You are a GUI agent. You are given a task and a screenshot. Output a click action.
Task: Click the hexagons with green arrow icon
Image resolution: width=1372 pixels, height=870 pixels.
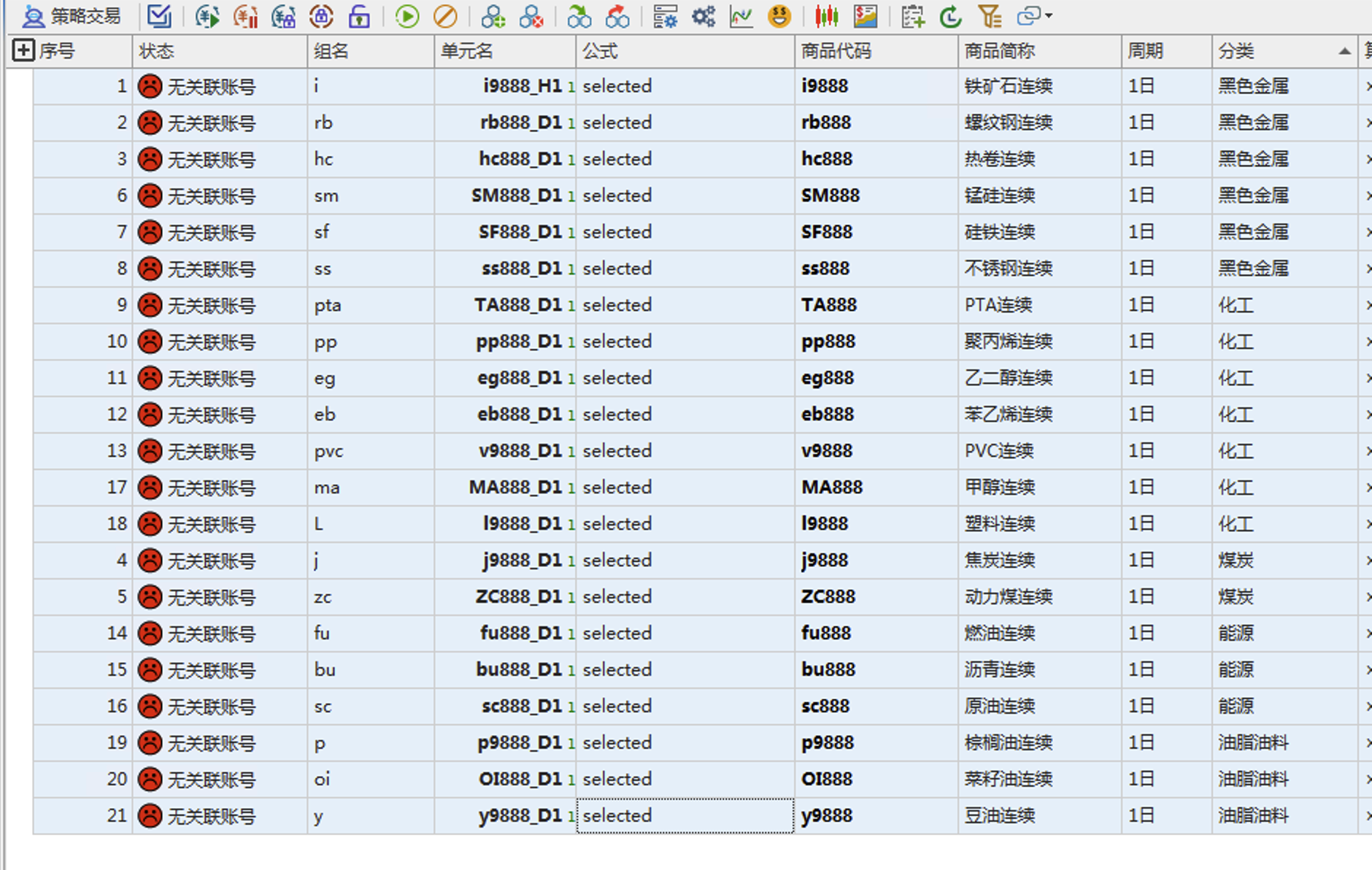[x=579, y=15]
